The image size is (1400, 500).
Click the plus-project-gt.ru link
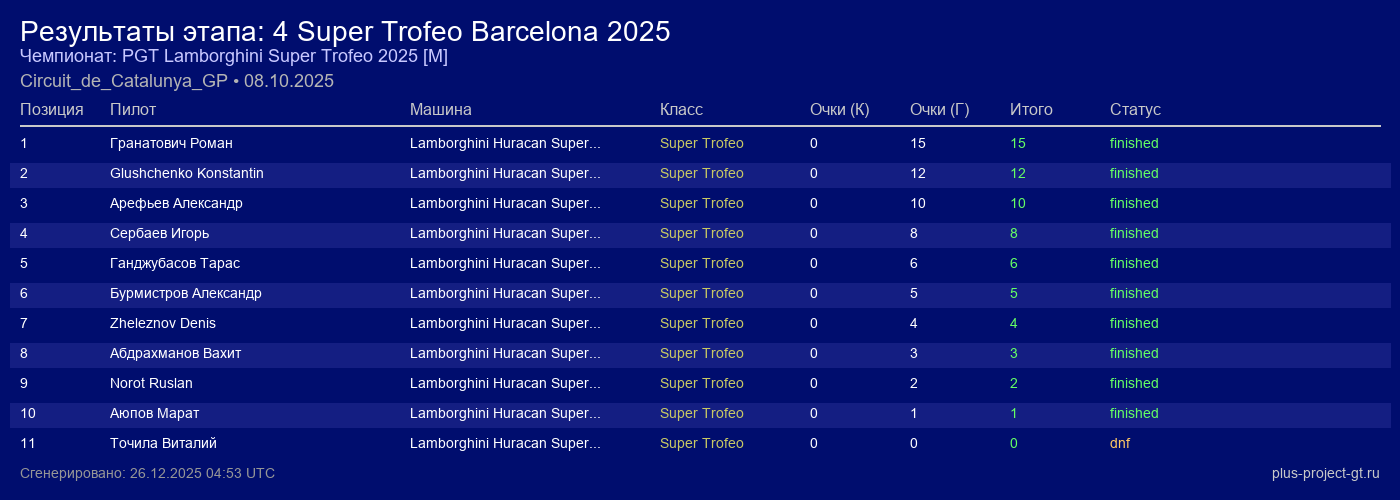click(1325, 473)
